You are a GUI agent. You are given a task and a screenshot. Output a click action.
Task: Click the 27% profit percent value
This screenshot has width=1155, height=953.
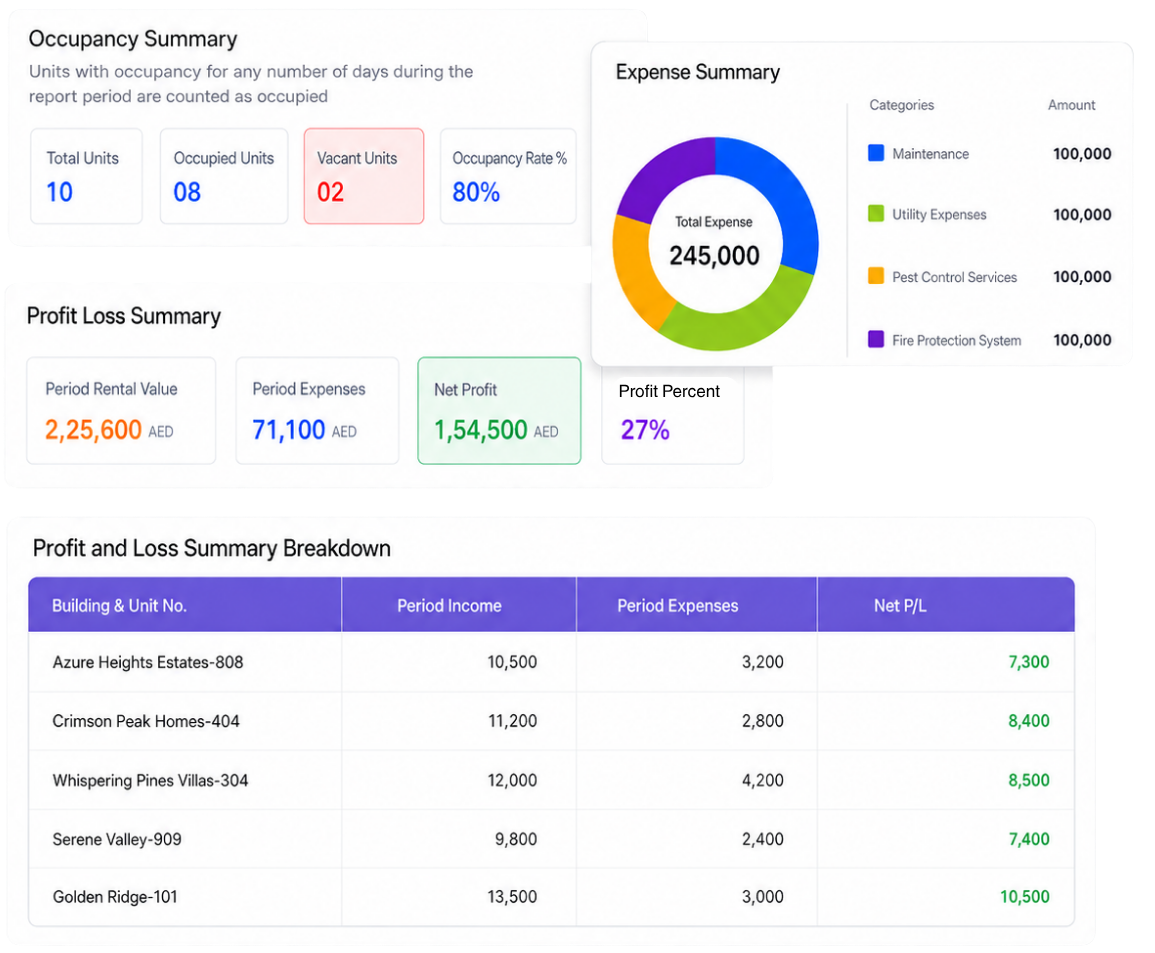click(x=645, y=430)
